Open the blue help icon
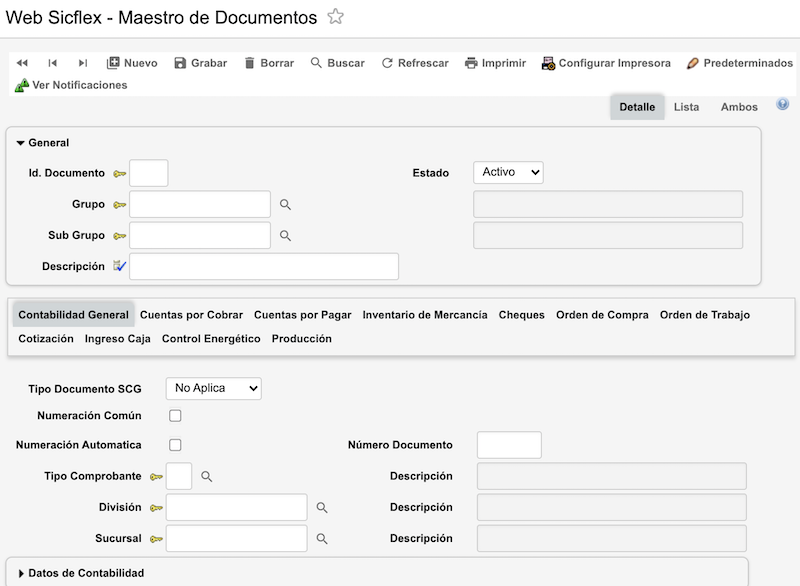800x586 pixels. [x=783, y=104]
